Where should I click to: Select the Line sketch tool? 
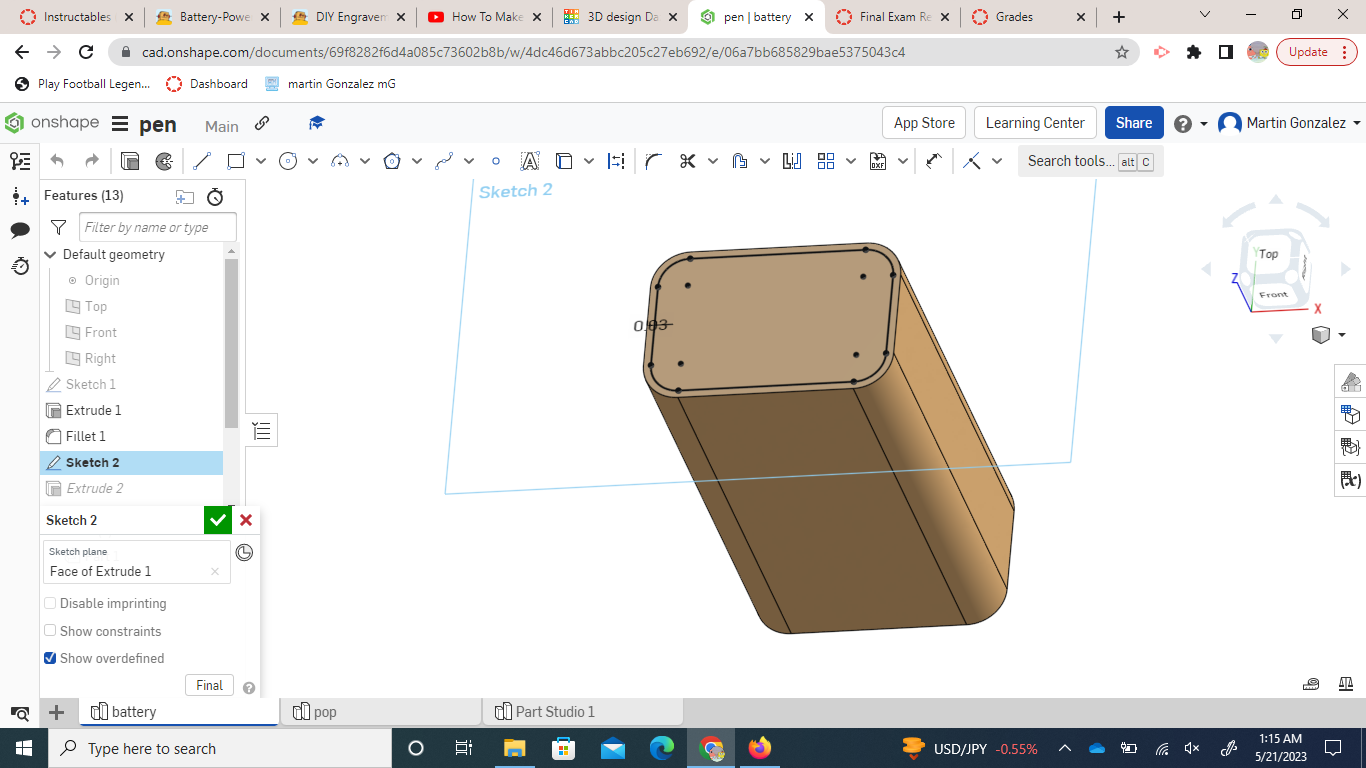(202, 160)
